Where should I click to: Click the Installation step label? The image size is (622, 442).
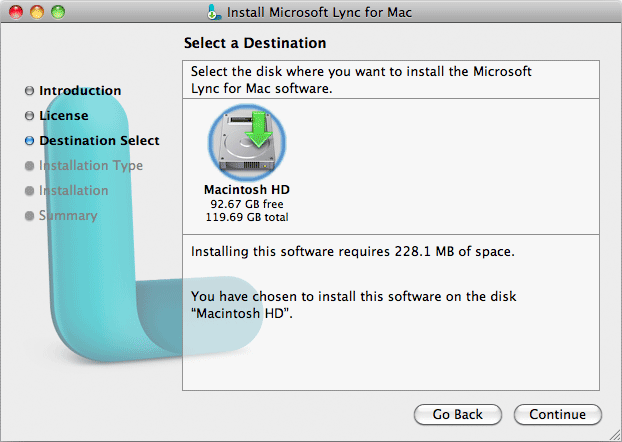[x=73, y=190]
